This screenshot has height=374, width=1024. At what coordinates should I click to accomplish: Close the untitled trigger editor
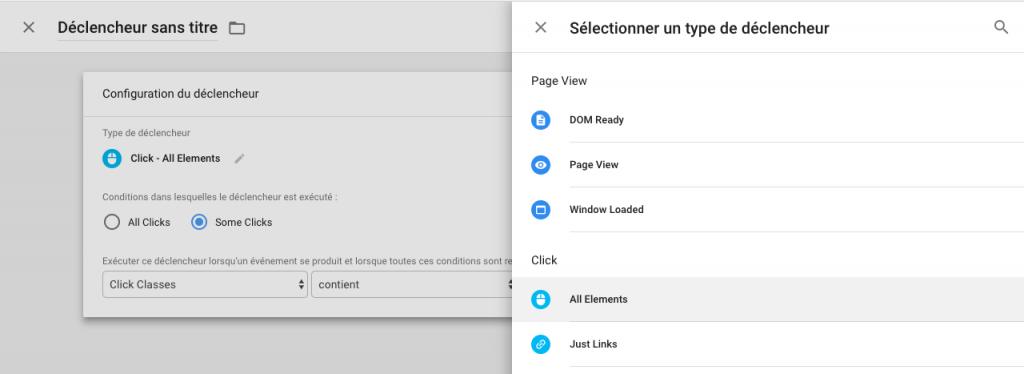[x=29, y=27]
